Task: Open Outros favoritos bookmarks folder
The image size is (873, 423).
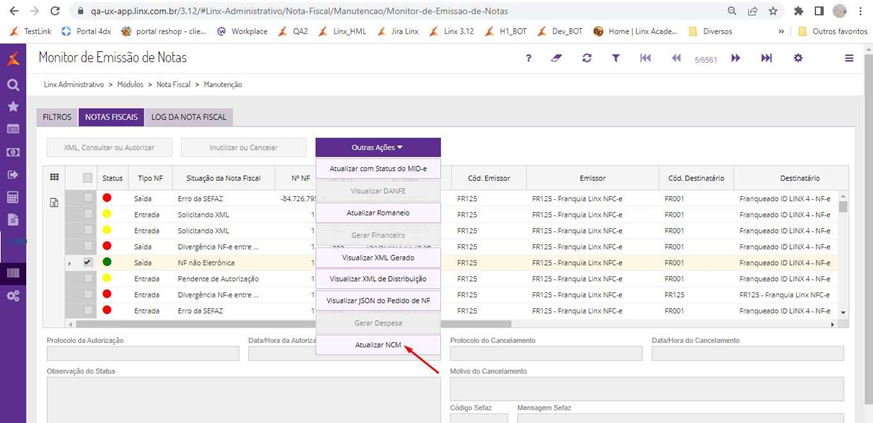Action: click(832, 32)
